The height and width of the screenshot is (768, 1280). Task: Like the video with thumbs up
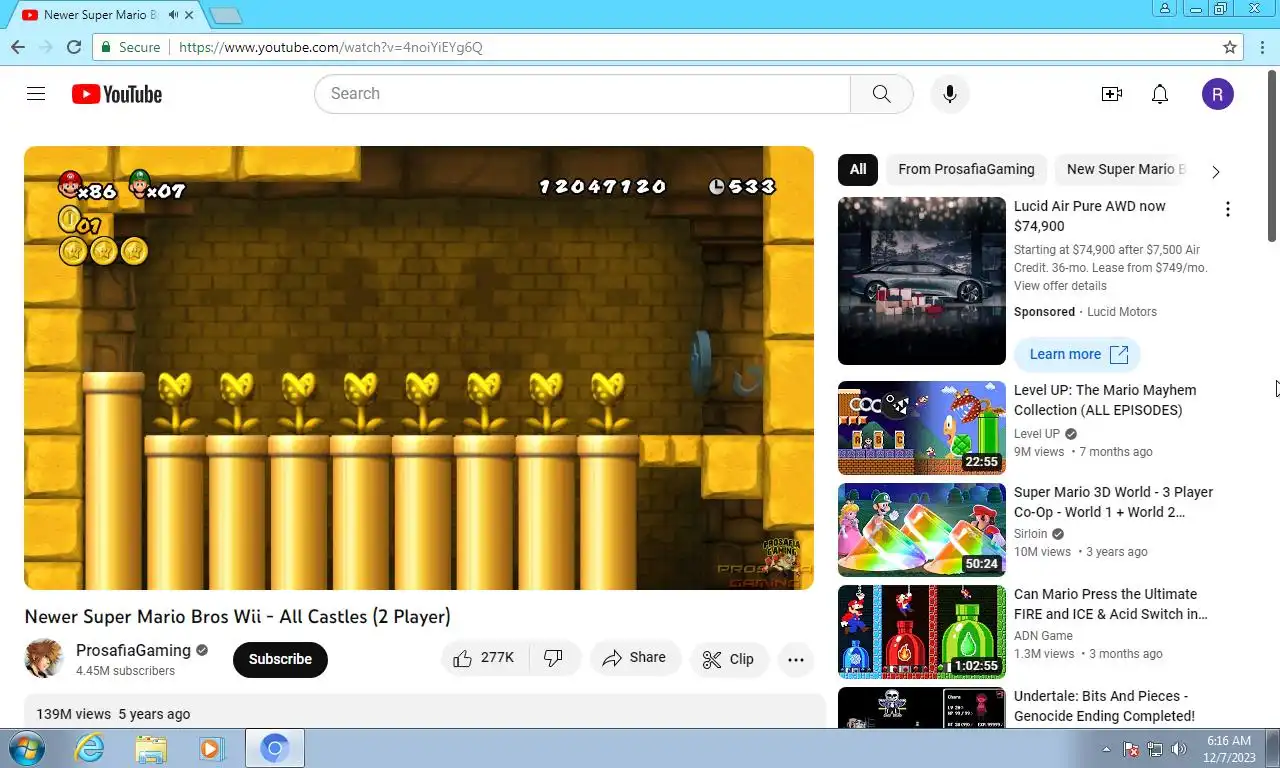(484, 658)
